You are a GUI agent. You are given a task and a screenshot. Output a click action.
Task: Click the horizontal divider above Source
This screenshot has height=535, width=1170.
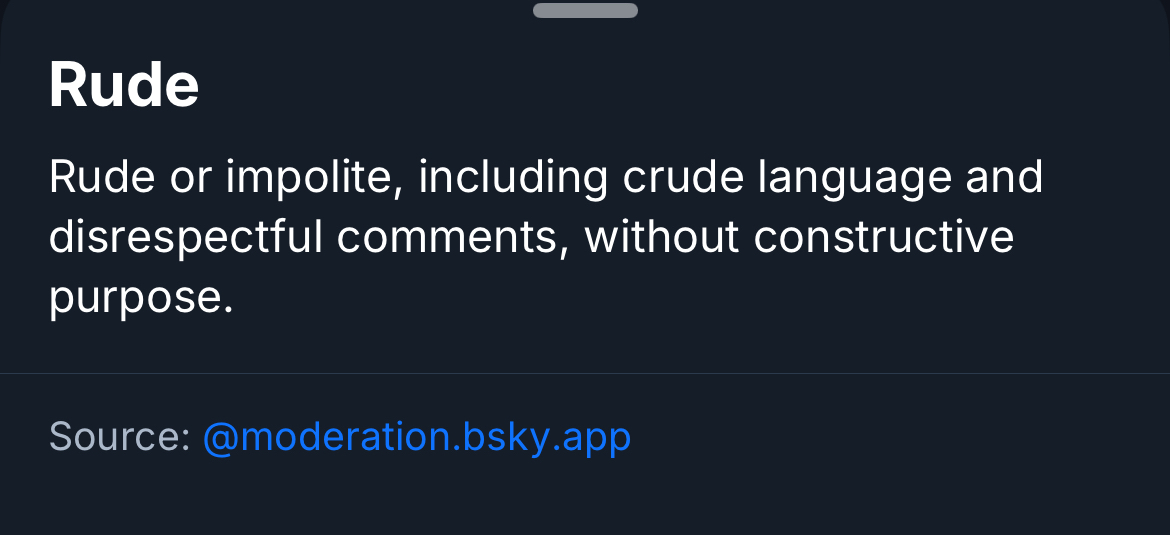point(585,374)
